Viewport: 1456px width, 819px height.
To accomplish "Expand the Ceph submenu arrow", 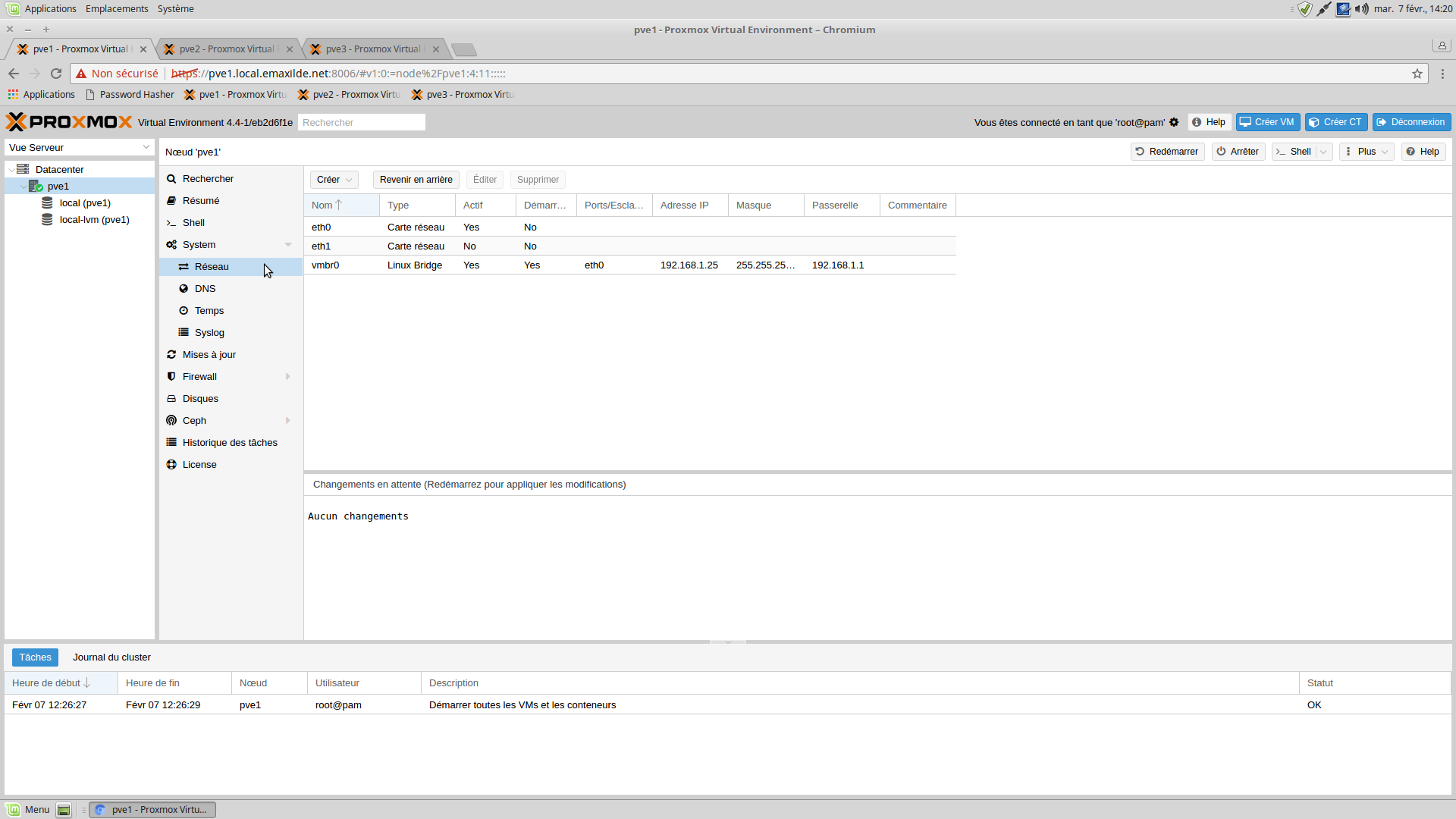I will (288, 421).
